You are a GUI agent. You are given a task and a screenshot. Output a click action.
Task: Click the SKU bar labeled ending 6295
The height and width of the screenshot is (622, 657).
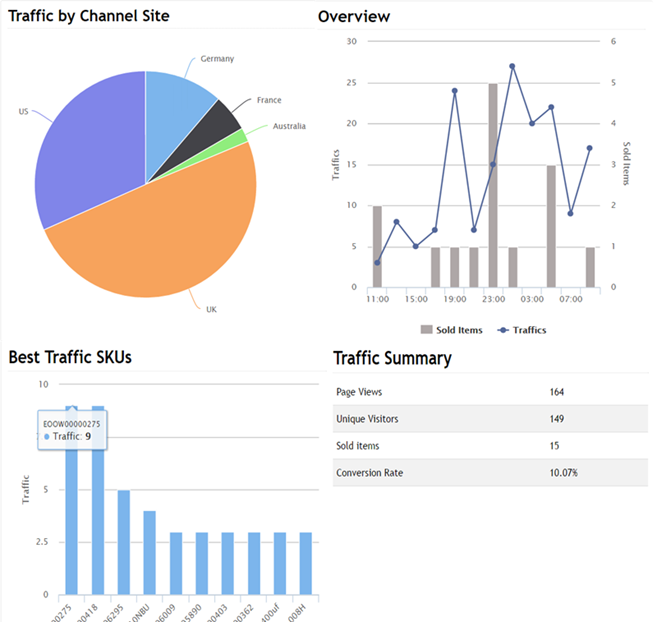point(124,542)
